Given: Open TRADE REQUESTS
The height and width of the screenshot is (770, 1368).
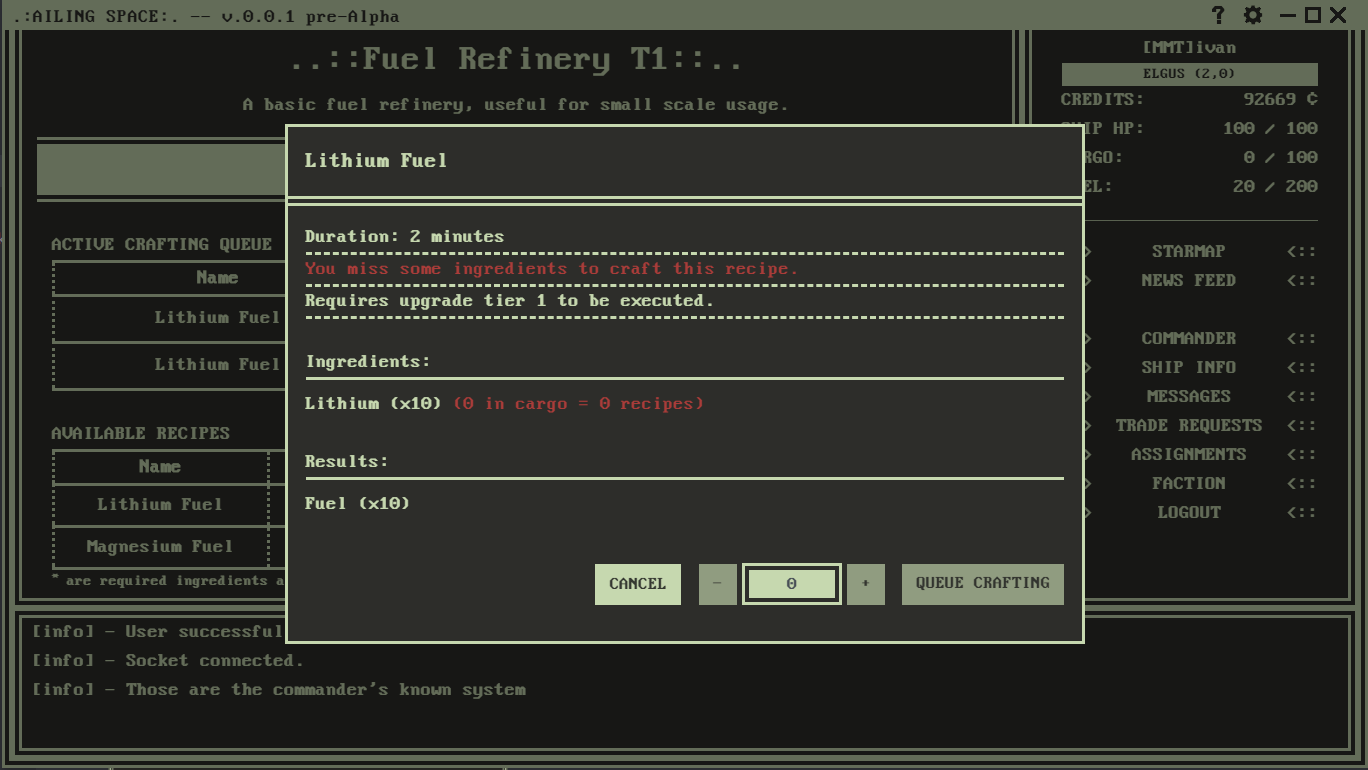Looking at the screenshot, I should 1188,425.
